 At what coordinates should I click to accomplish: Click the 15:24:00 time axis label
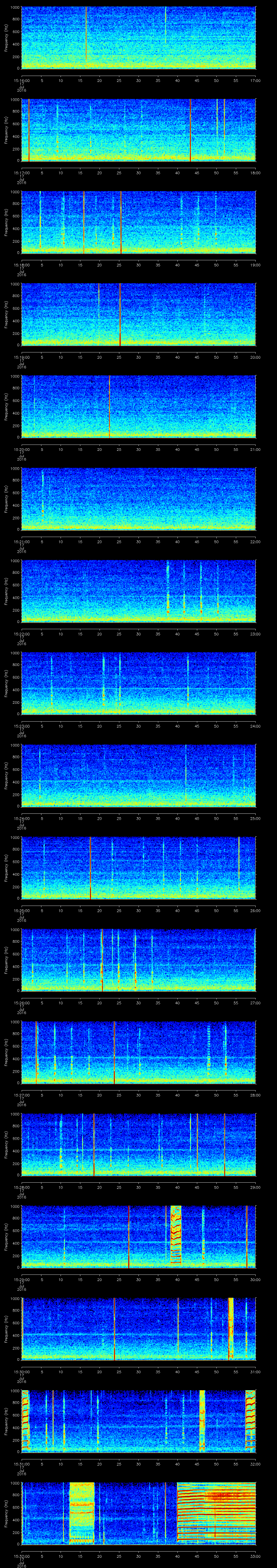(21, 819)
